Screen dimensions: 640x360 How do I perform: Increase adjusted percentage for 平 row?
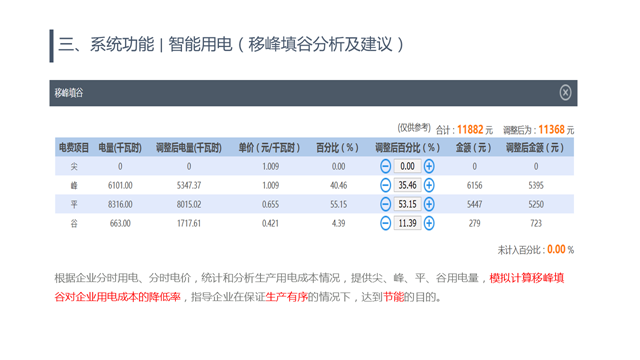(429, 204)
